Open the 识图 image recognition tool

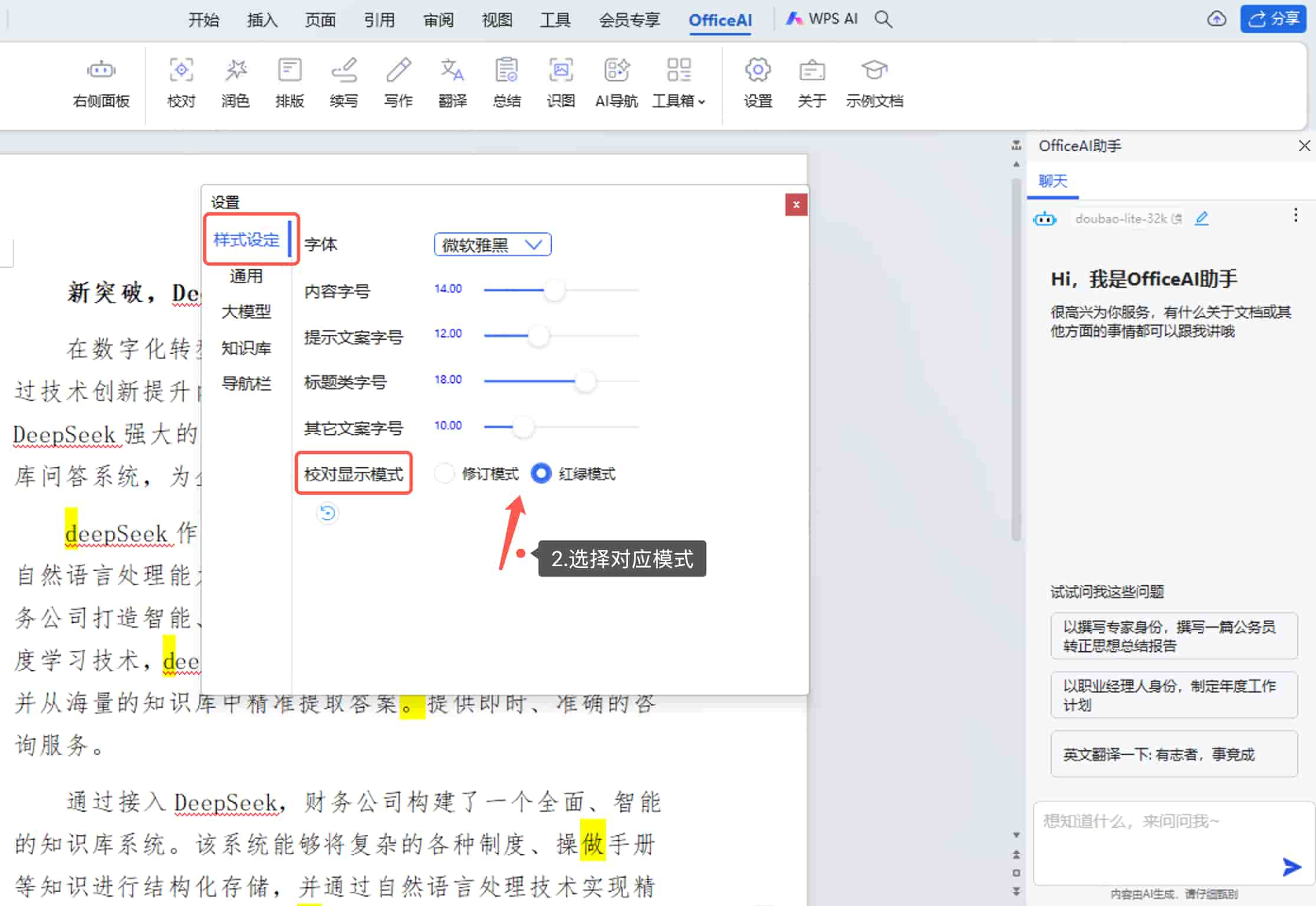click(x=561, y=83)
